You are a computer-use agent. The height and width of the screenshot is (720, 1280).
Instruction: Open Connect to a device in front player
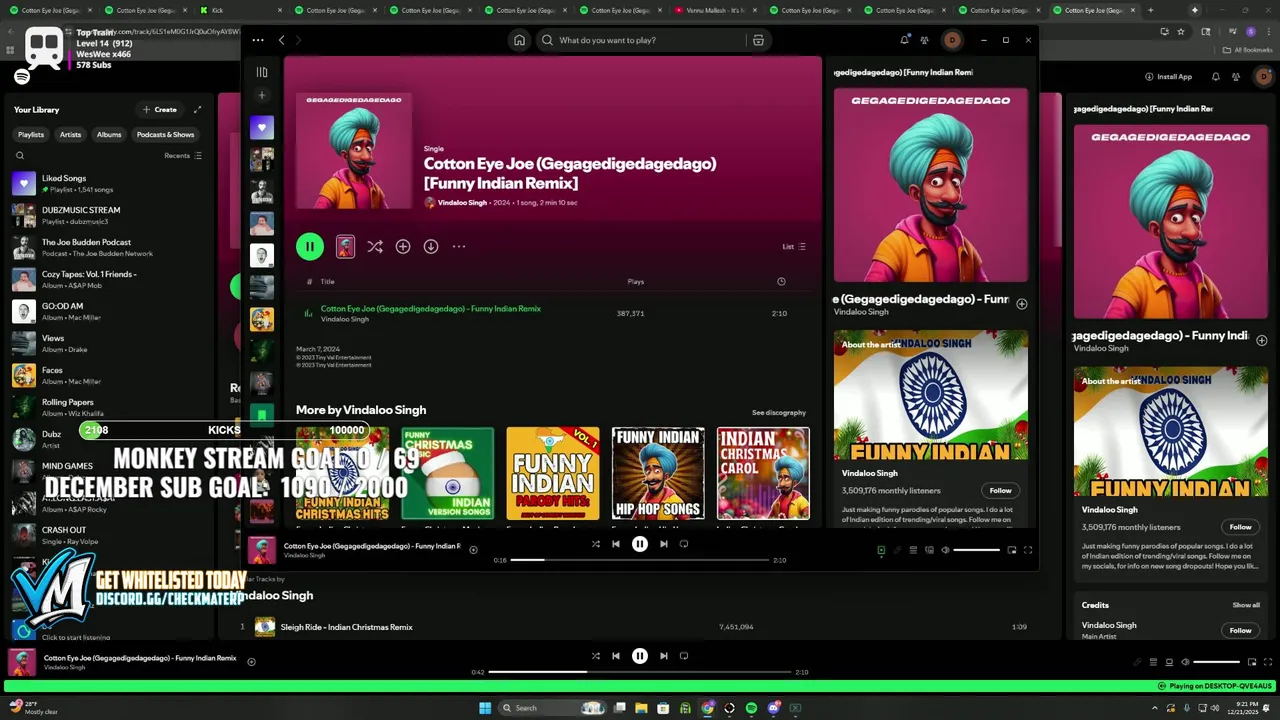coord(929,550)
